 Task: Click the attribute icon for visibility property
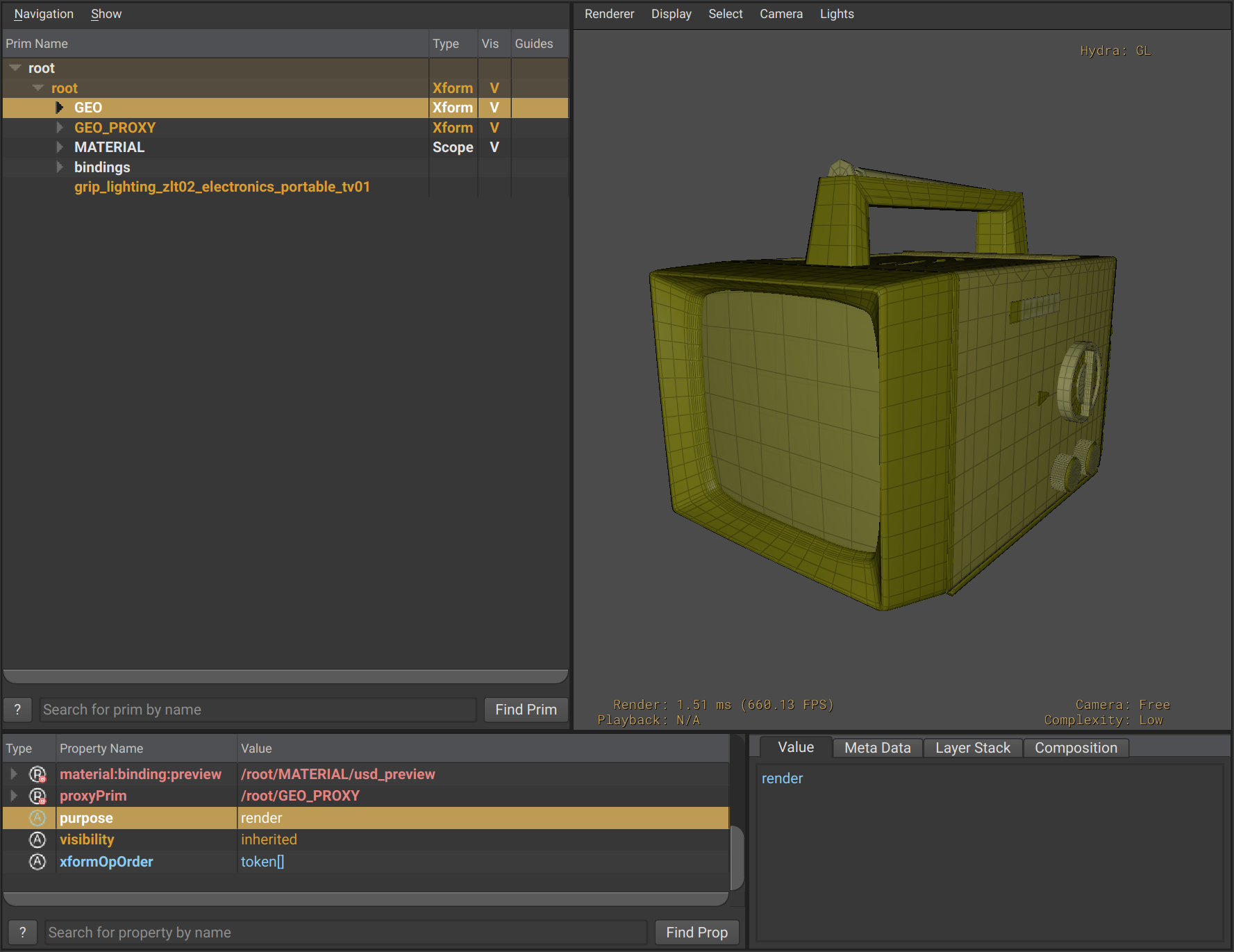(x=37, y=840)
